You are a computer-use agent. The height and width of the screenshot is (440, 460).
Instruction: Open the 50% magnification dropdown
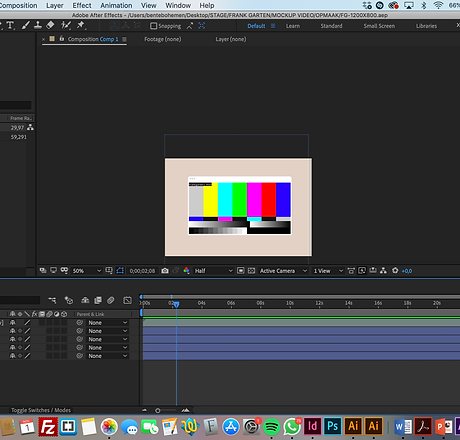(x=87, y=271)
